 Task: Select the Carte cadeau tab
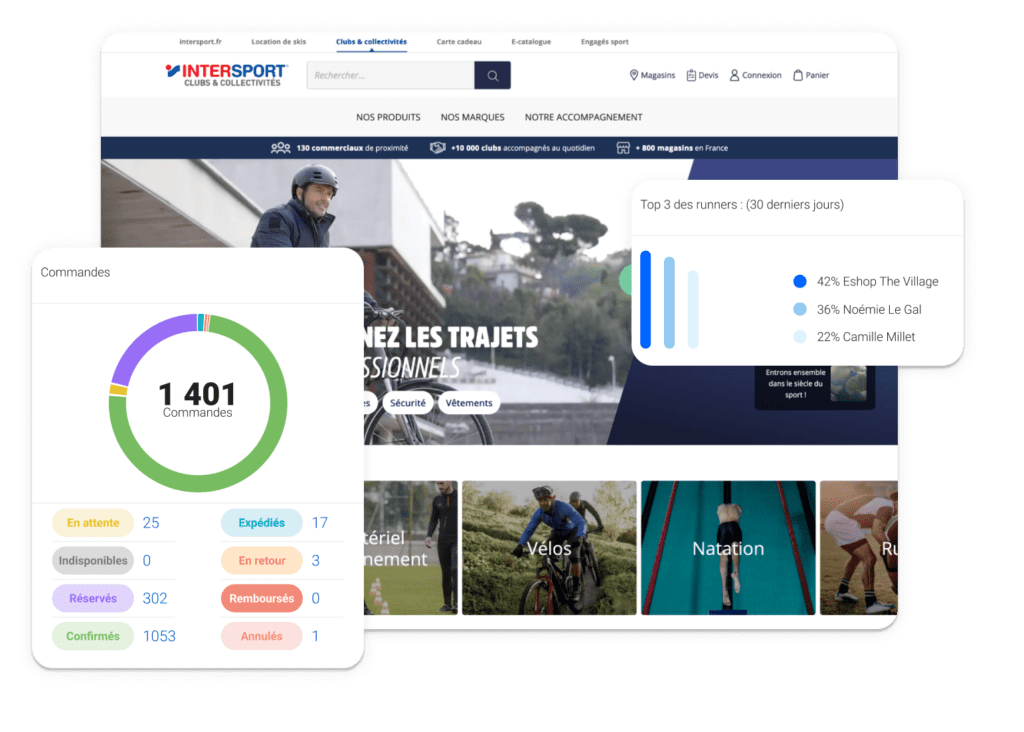(459, 42)
